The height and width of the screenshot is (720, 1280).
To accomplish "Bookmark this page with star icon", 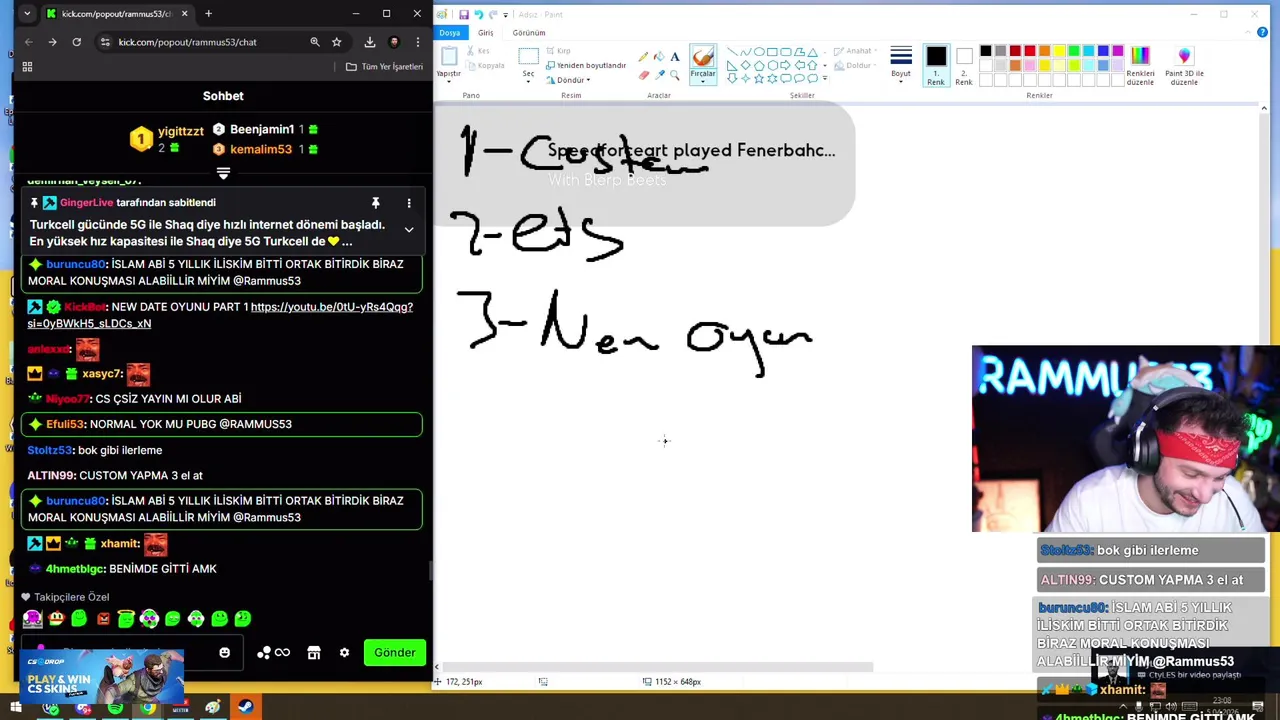I will (337, 42).
